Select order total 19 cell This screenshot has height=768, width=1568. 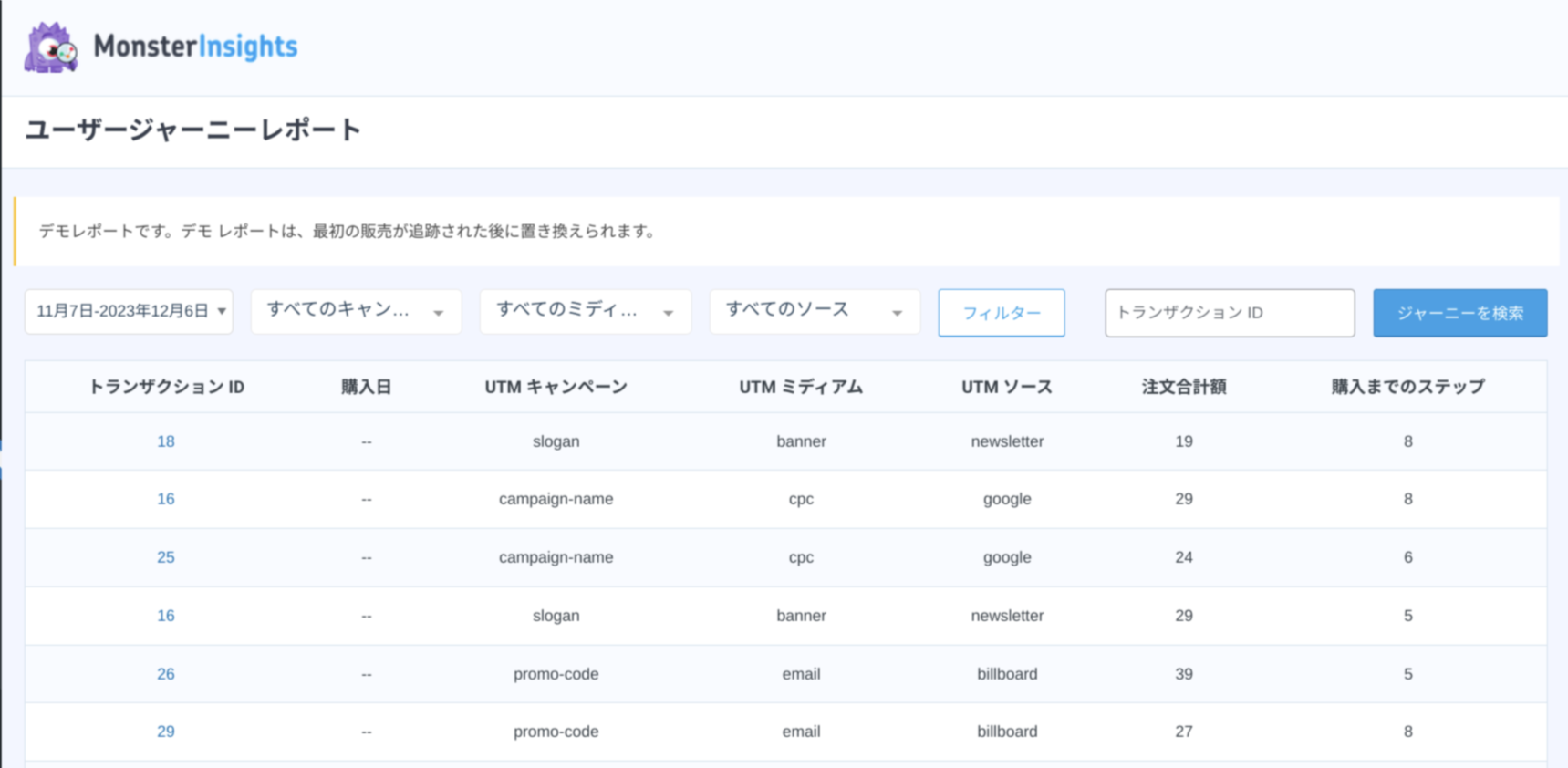(x=1184, y=441)
